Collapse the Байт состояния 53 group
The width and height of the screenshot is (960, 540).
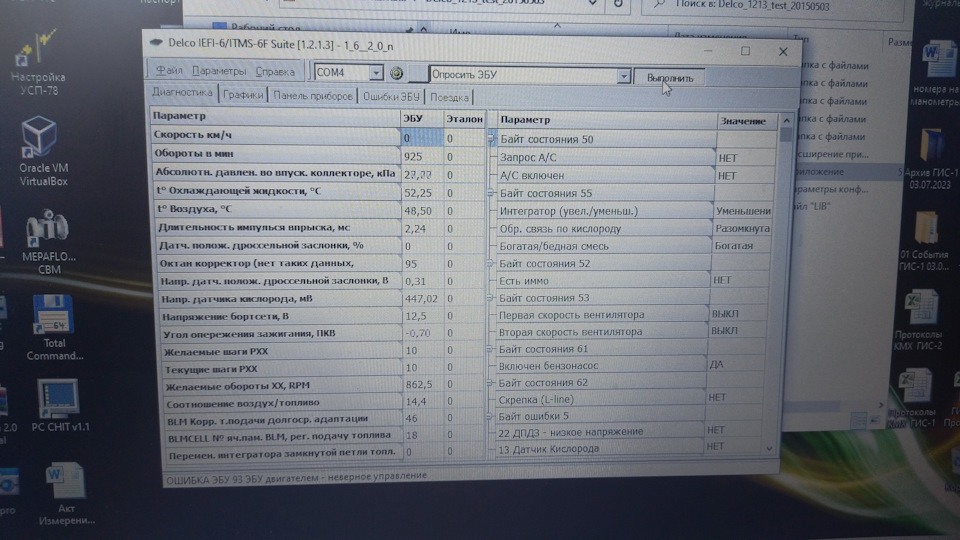click(x=490, y=298)
